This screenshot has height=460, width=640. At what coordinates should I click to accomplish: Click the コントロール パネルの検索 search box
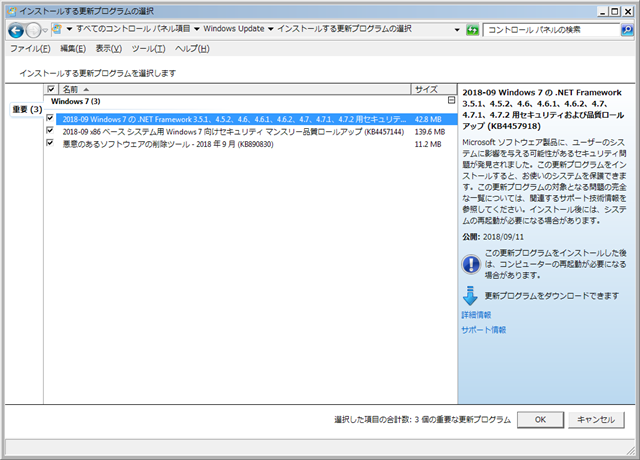pyautogui.click(x=551, y=30)
